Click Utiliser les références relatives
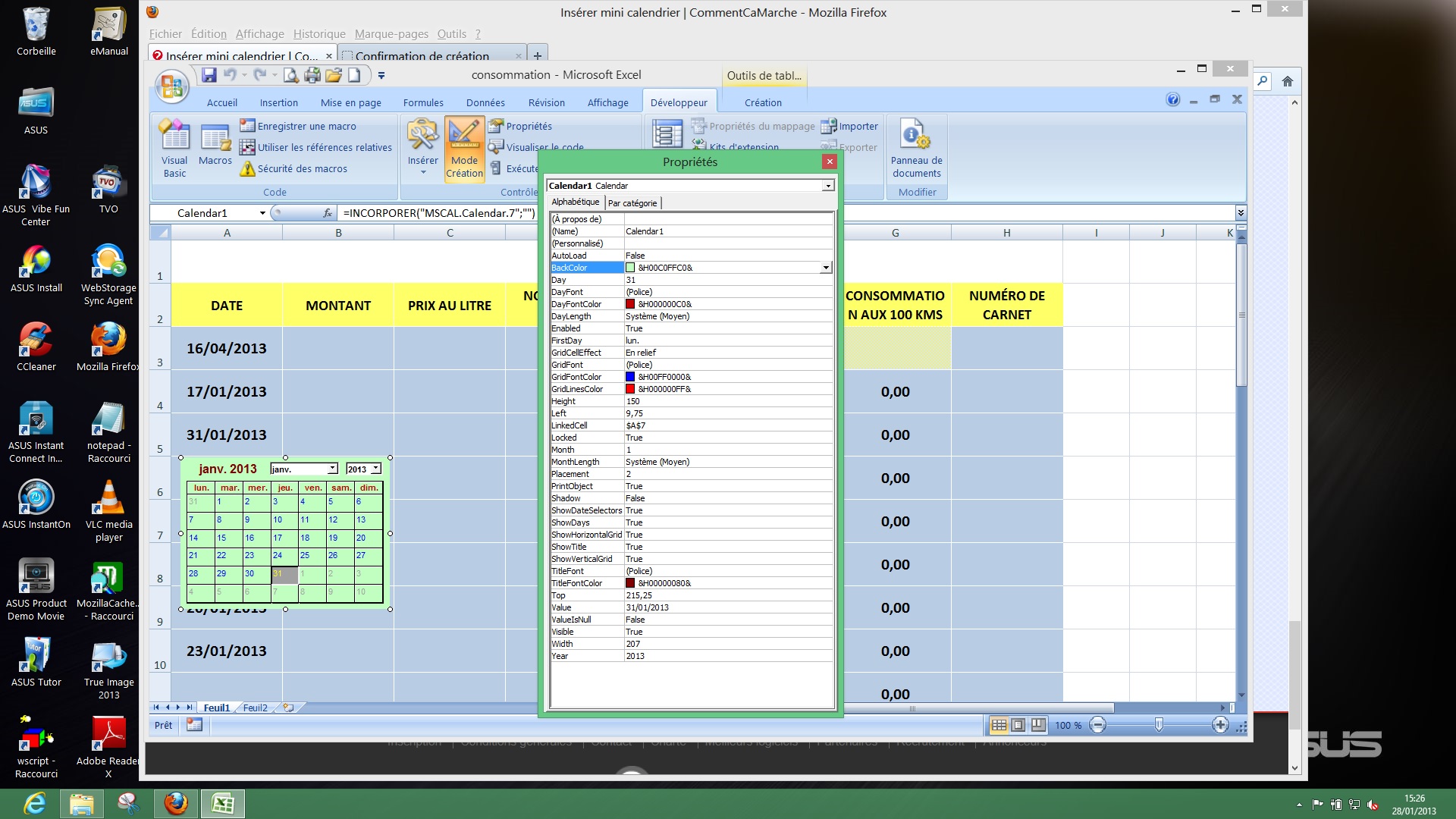 316,147
